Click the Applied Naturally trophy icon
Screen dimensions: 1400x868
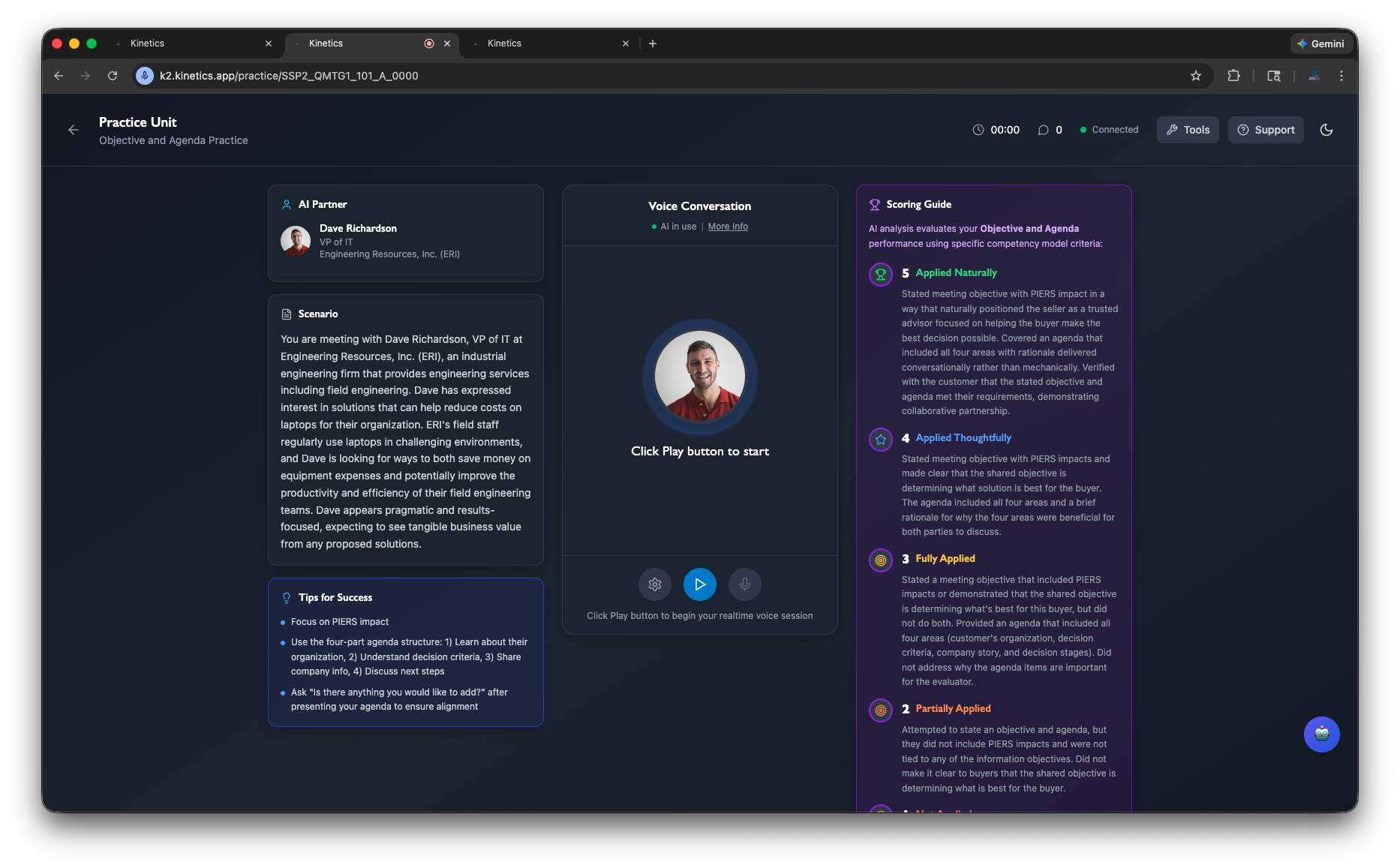(x=881, y=274)
